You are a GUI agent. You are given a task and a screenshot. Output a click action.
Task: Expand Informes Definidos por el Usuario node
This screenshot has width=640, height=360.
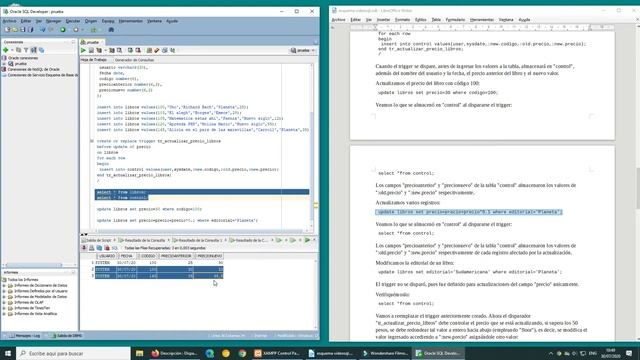click(x=4, y=291)
